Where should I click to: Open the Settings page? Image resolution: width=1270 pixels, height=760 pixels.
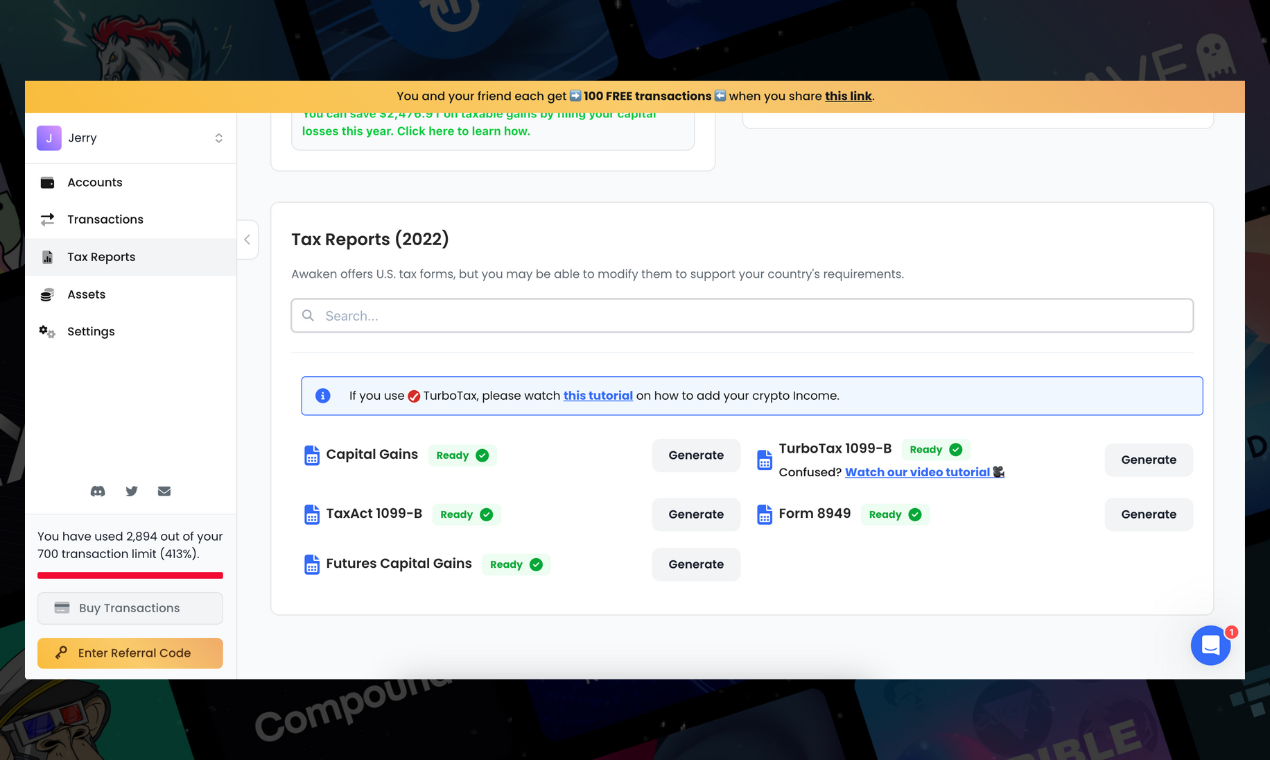coord(130,331)
